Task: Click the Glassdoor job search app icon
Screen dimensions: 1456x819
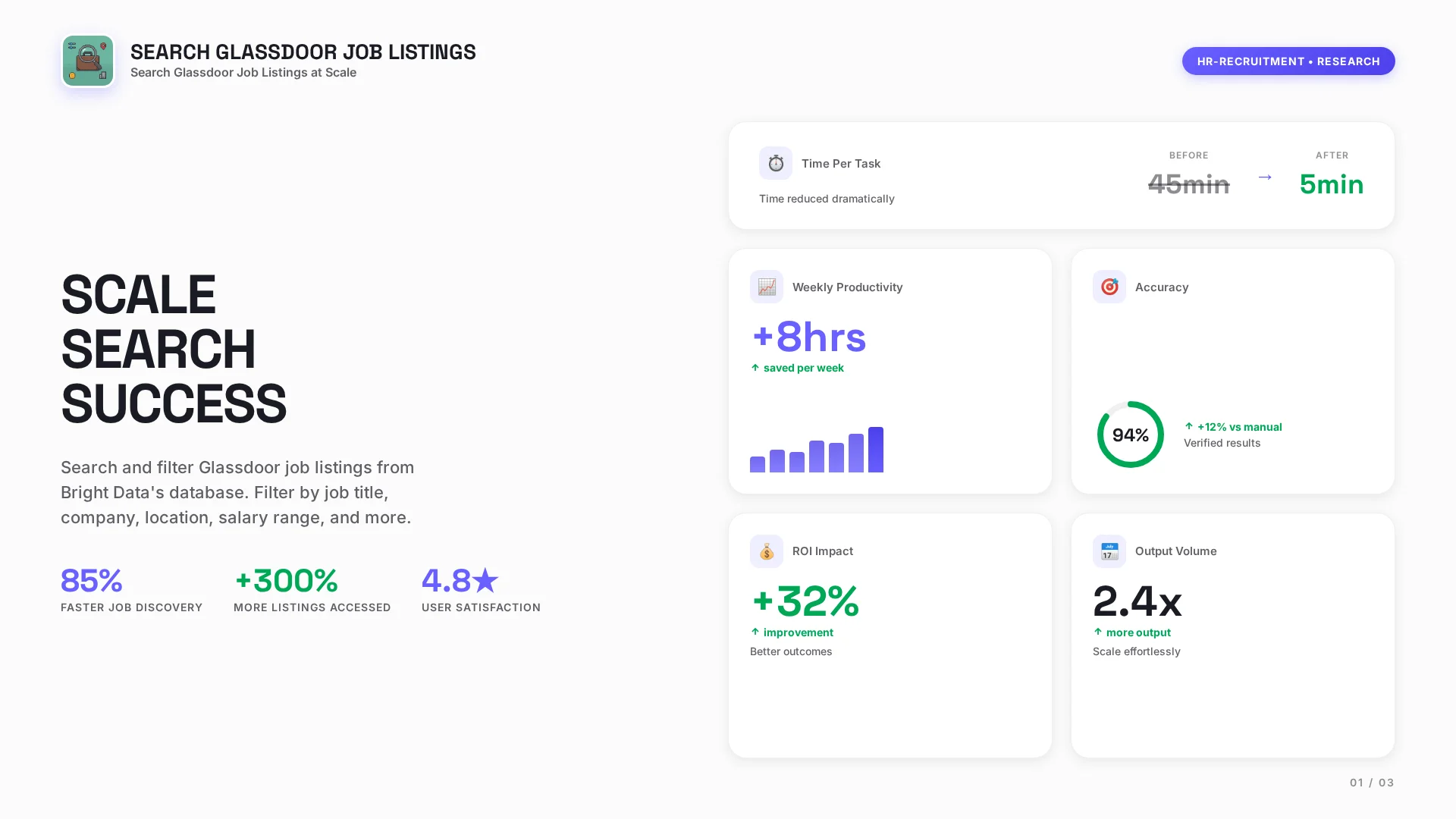Action: pos(88,61)
